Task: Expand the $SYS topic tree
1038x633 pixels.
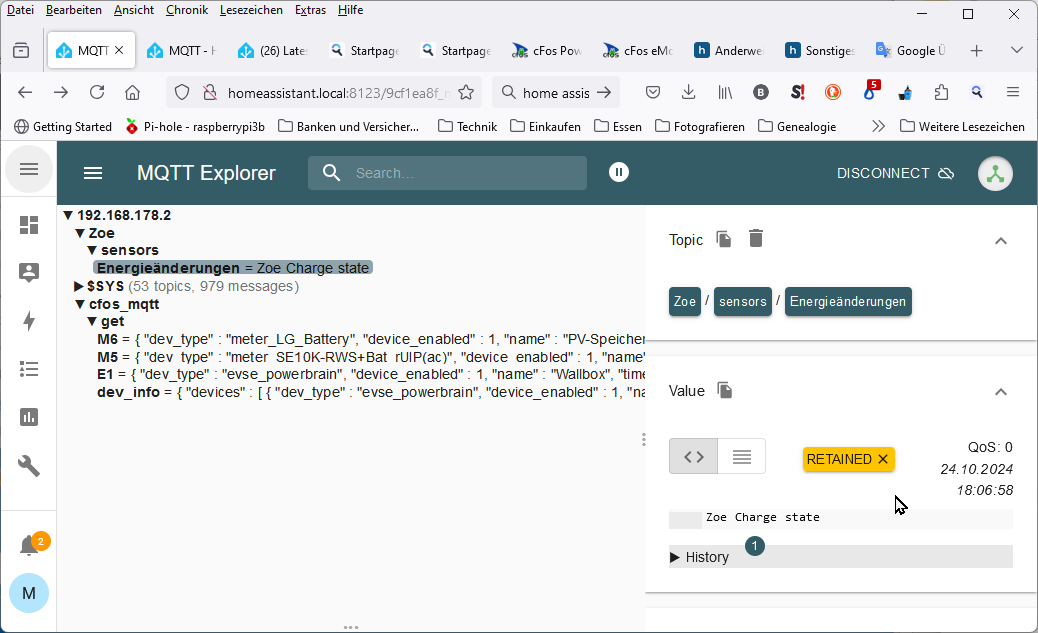Action: [80, 287]
